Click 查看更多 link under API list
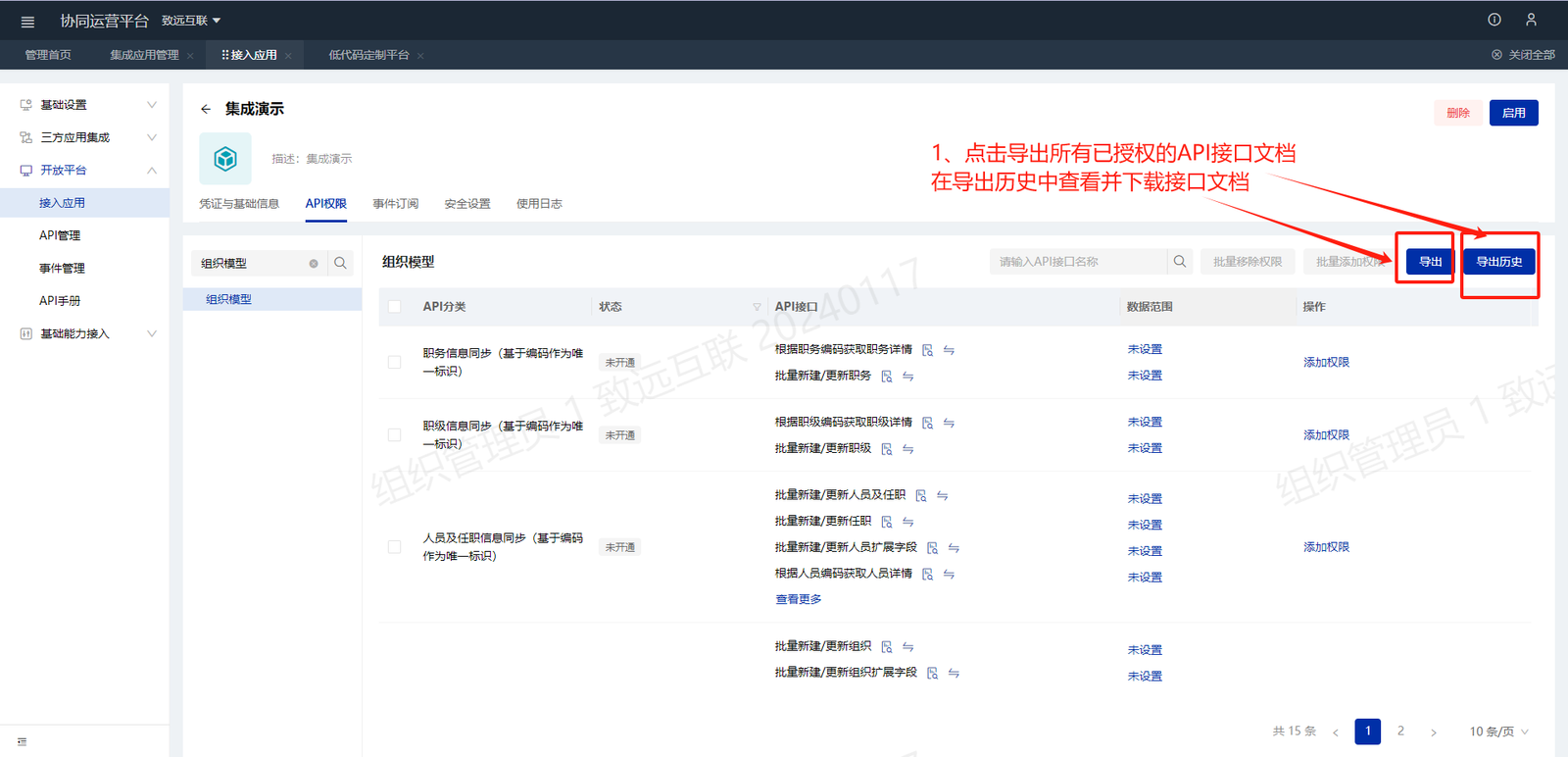The height and width of the screenshot is (757, 1568). [x=798, y=599]
